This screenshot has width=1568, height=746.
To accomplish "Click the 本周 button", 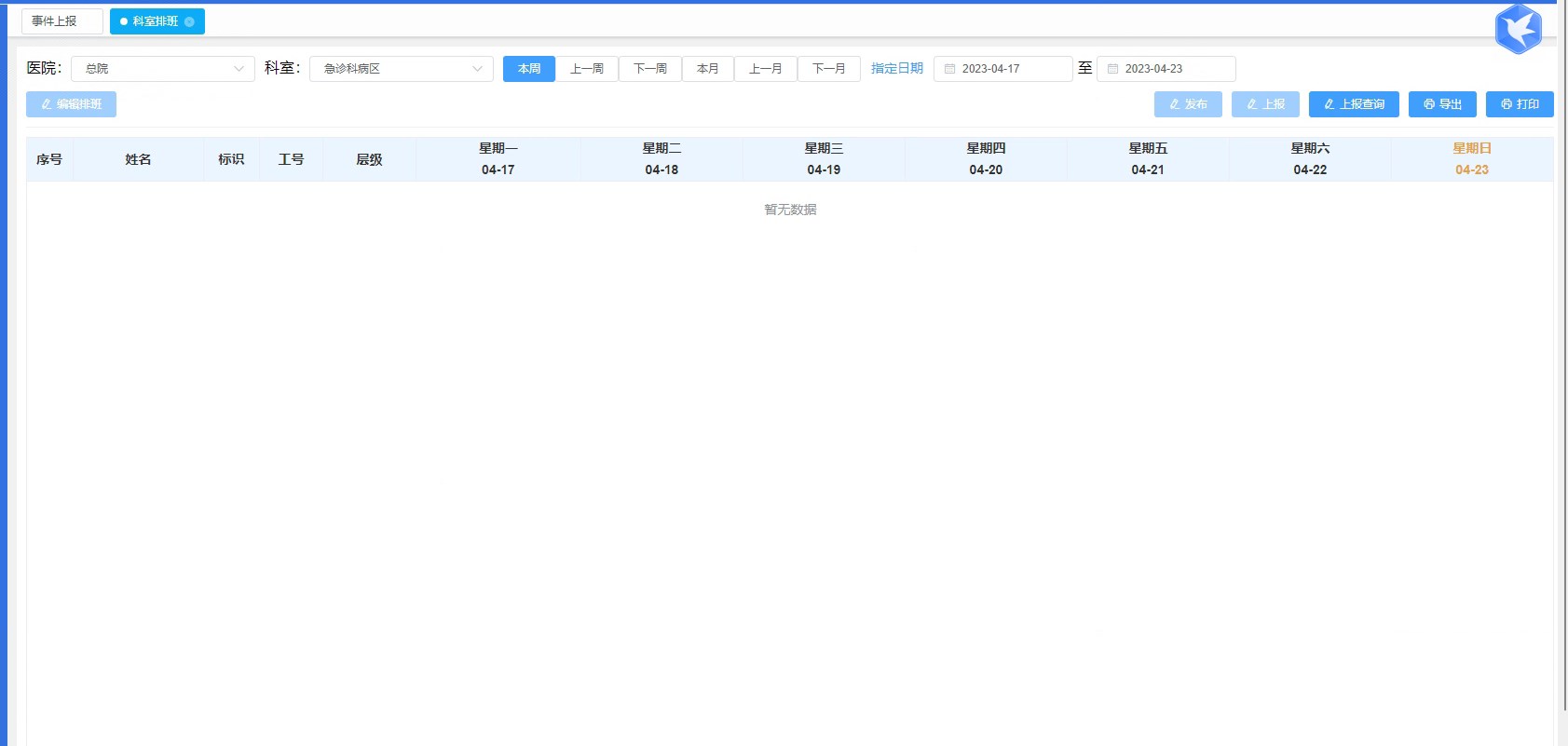I will (x=529, y=69).
